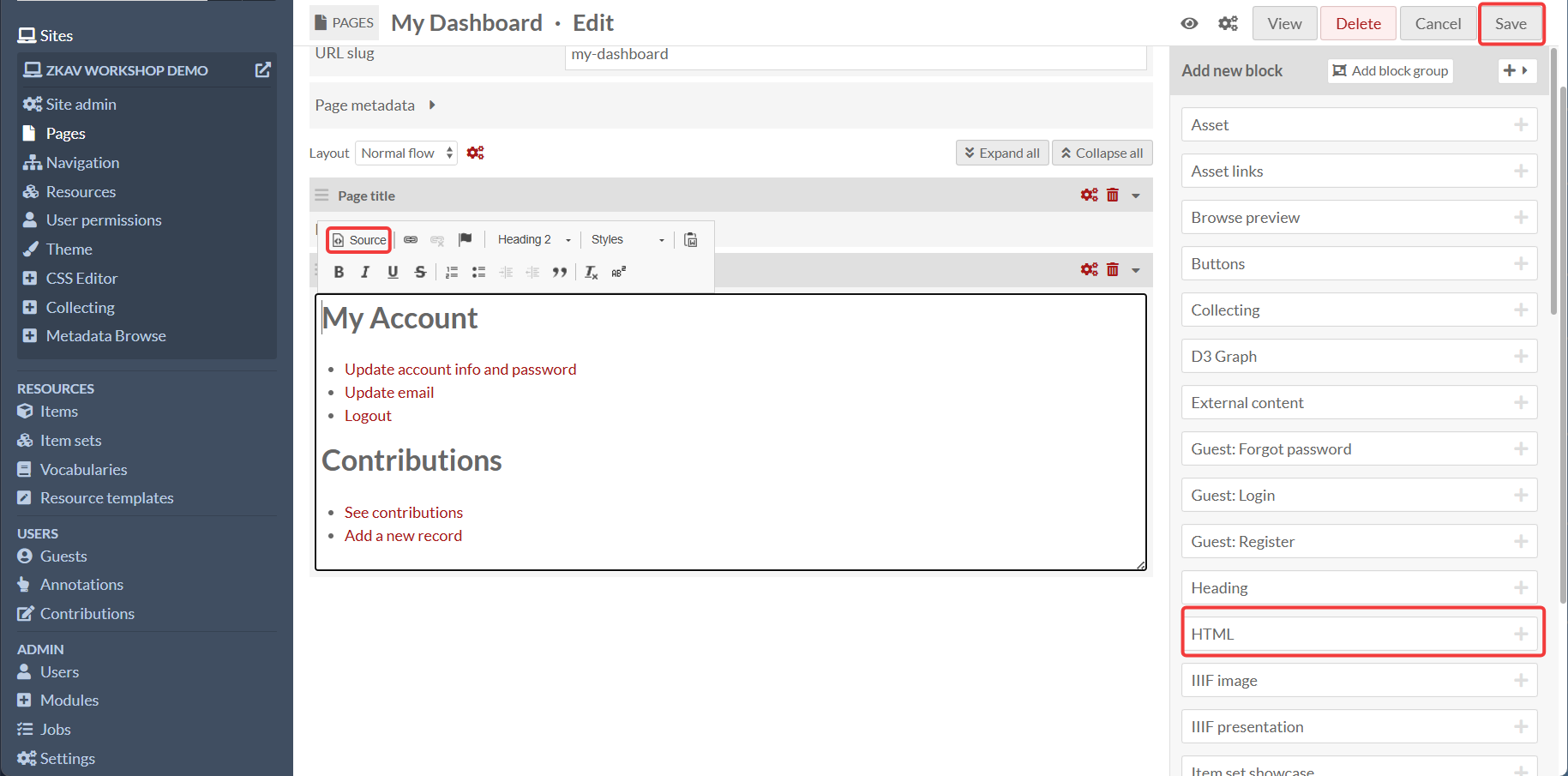1568x776 pixels.
Task: Add an IIIF image block
Action: [1359, 681]
